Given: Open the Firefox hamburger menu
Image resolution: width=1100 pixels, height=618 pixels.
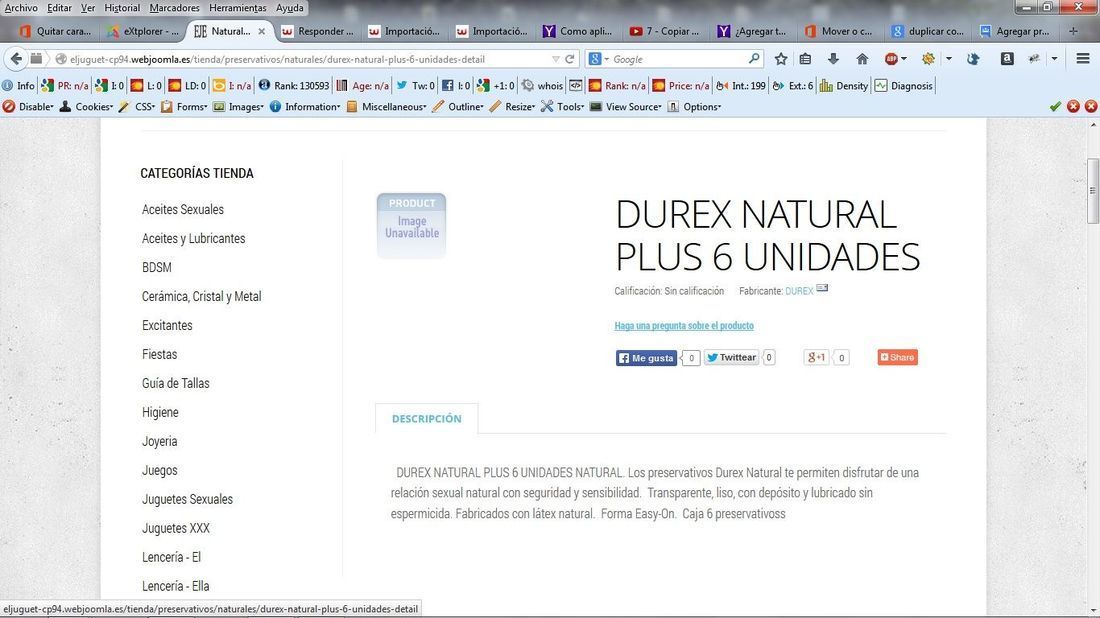Looking at the screenshot, I should (x=1083, y=59).
